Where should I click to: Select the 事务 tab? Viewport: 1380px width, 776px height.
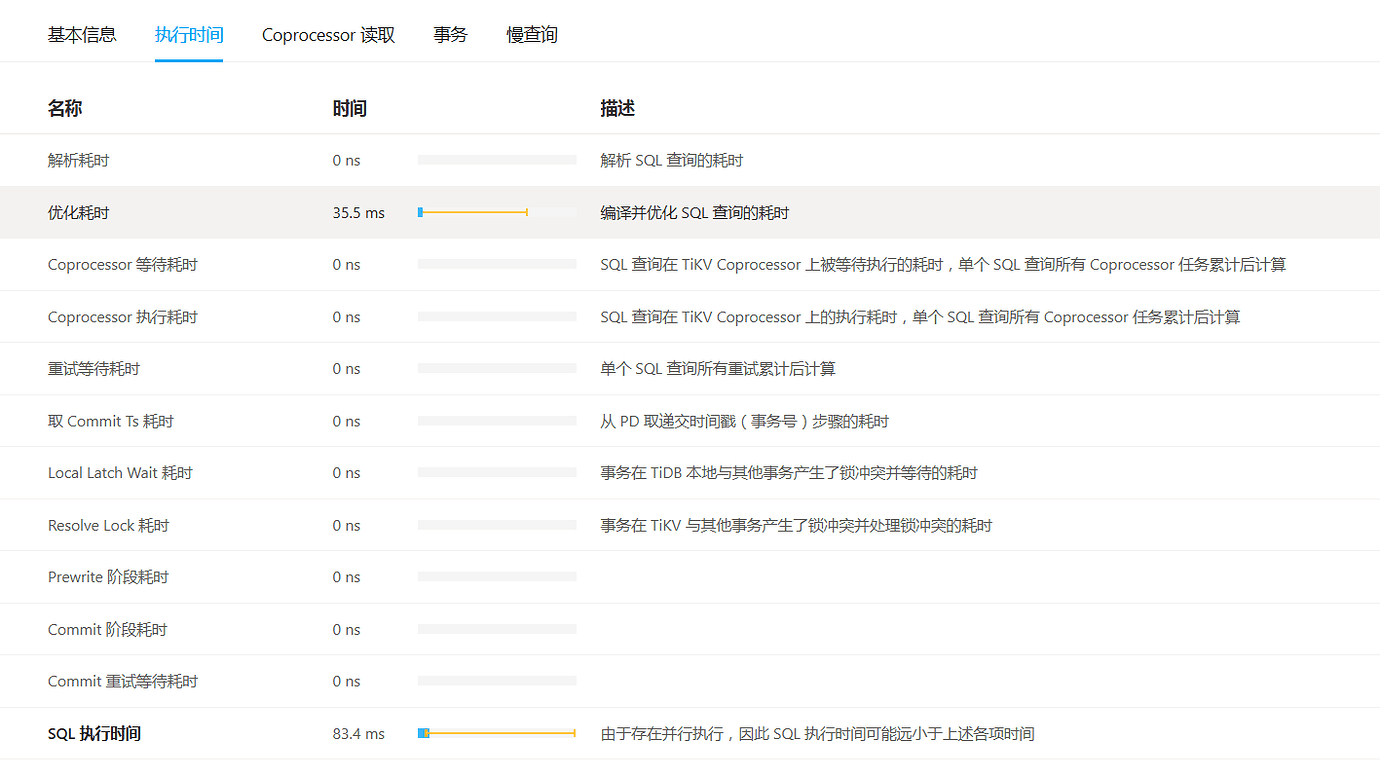coord(450,34)
